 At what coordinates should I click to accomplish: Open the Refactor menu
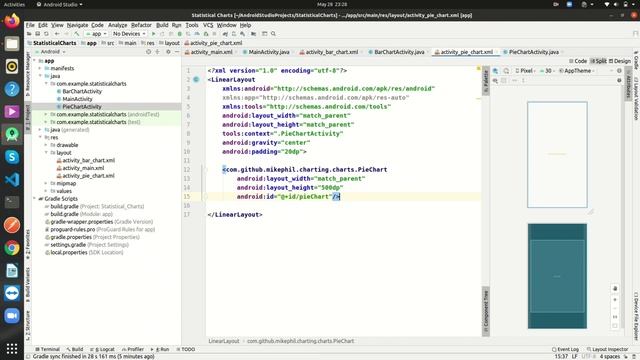[x=141, y=25]
